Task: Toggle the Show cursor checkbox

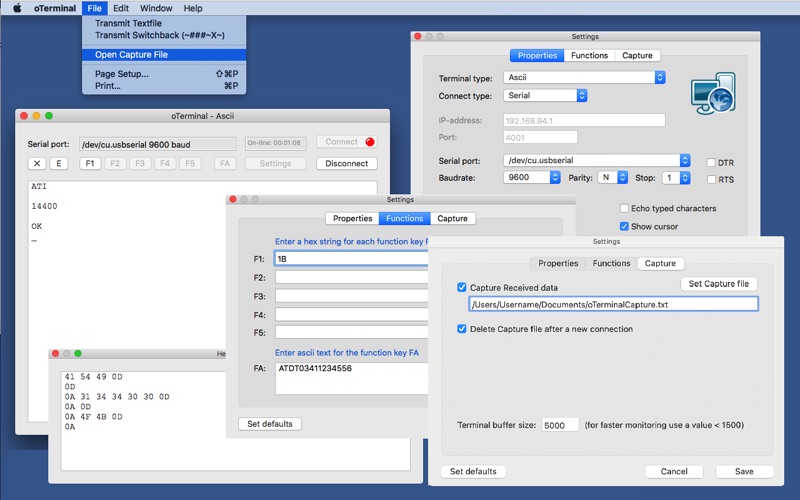Action: pos(624,227)
